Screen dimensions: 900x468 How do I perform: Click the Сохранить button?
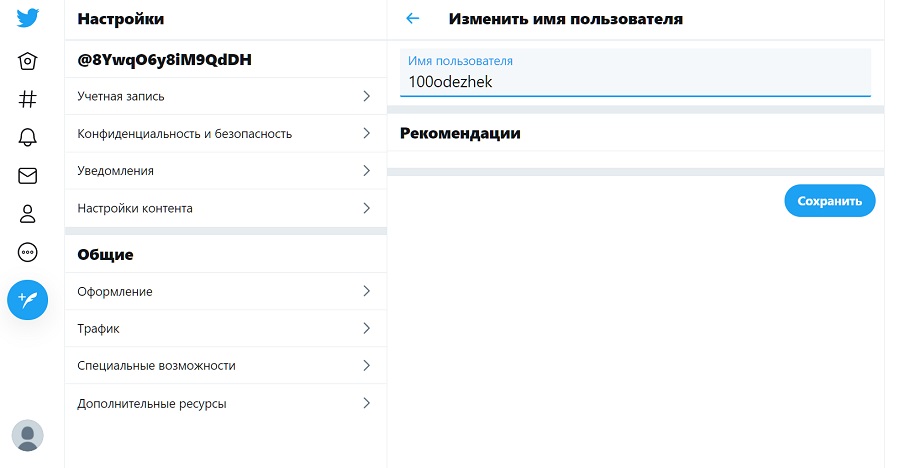click(x=829, y=201)
